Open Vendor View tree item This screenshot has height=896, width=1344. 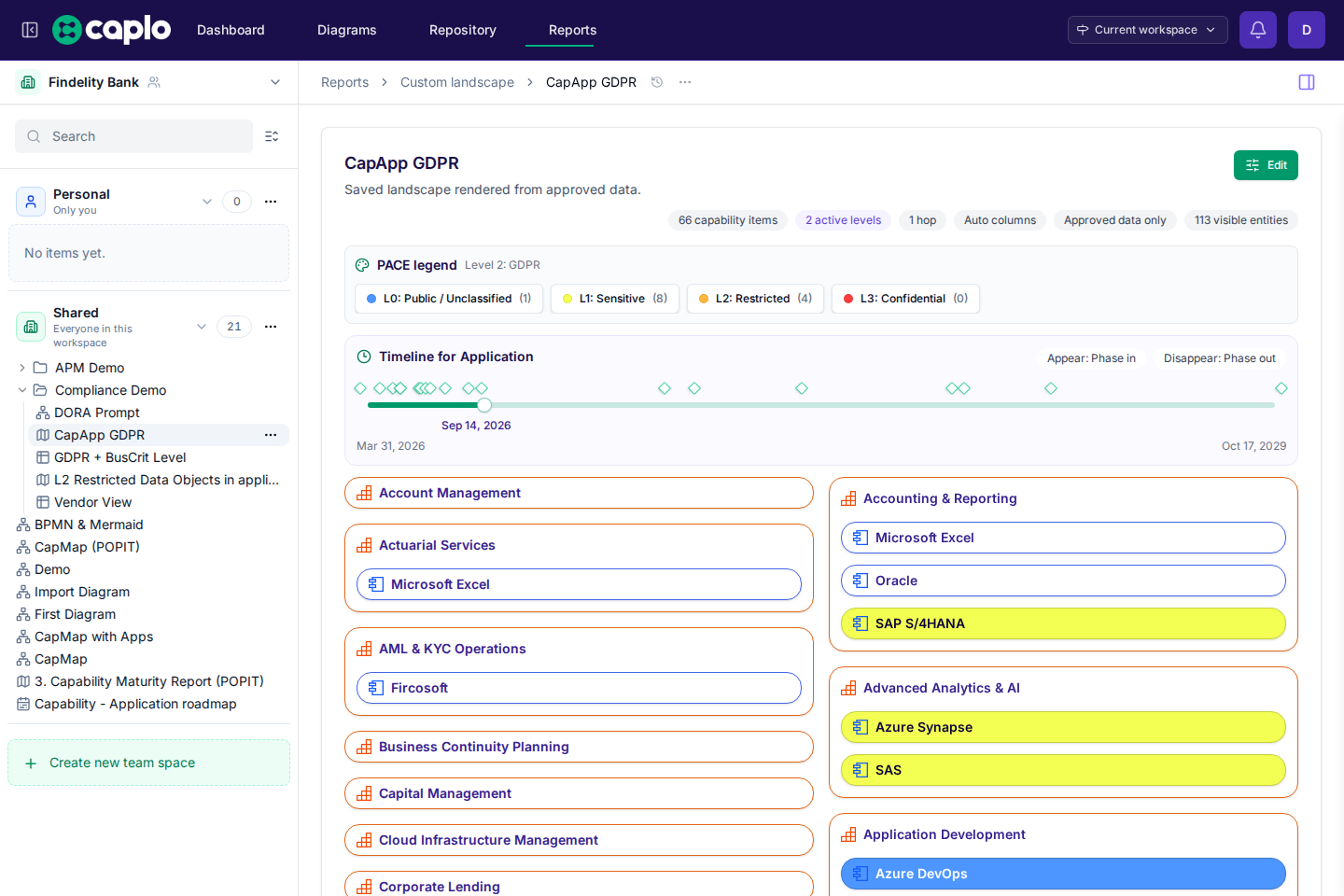pyautogui.click(x=93, y=502)
